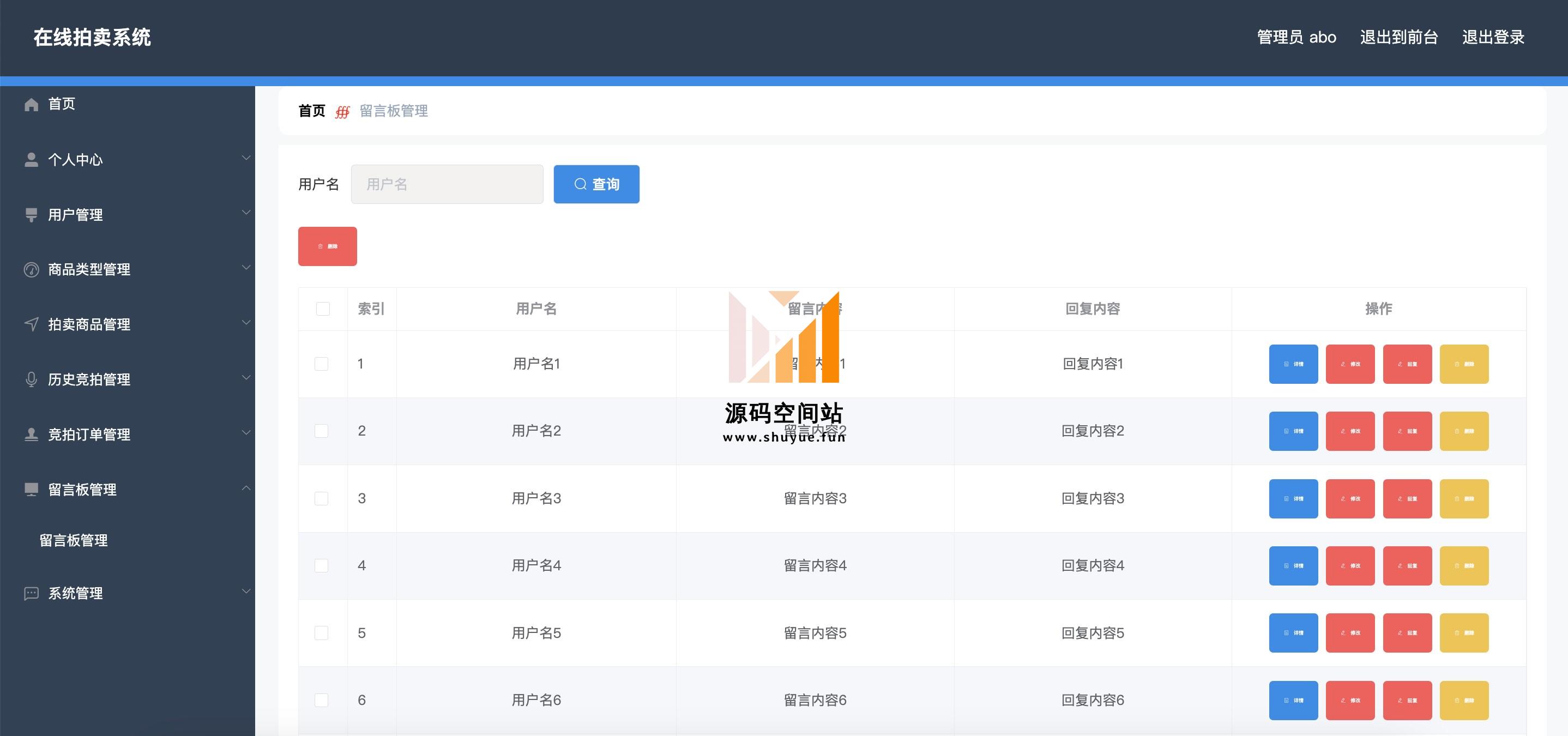The image size is (1568, 736).
Task: Check the checkbox for row 3
Action: [321, 499]
